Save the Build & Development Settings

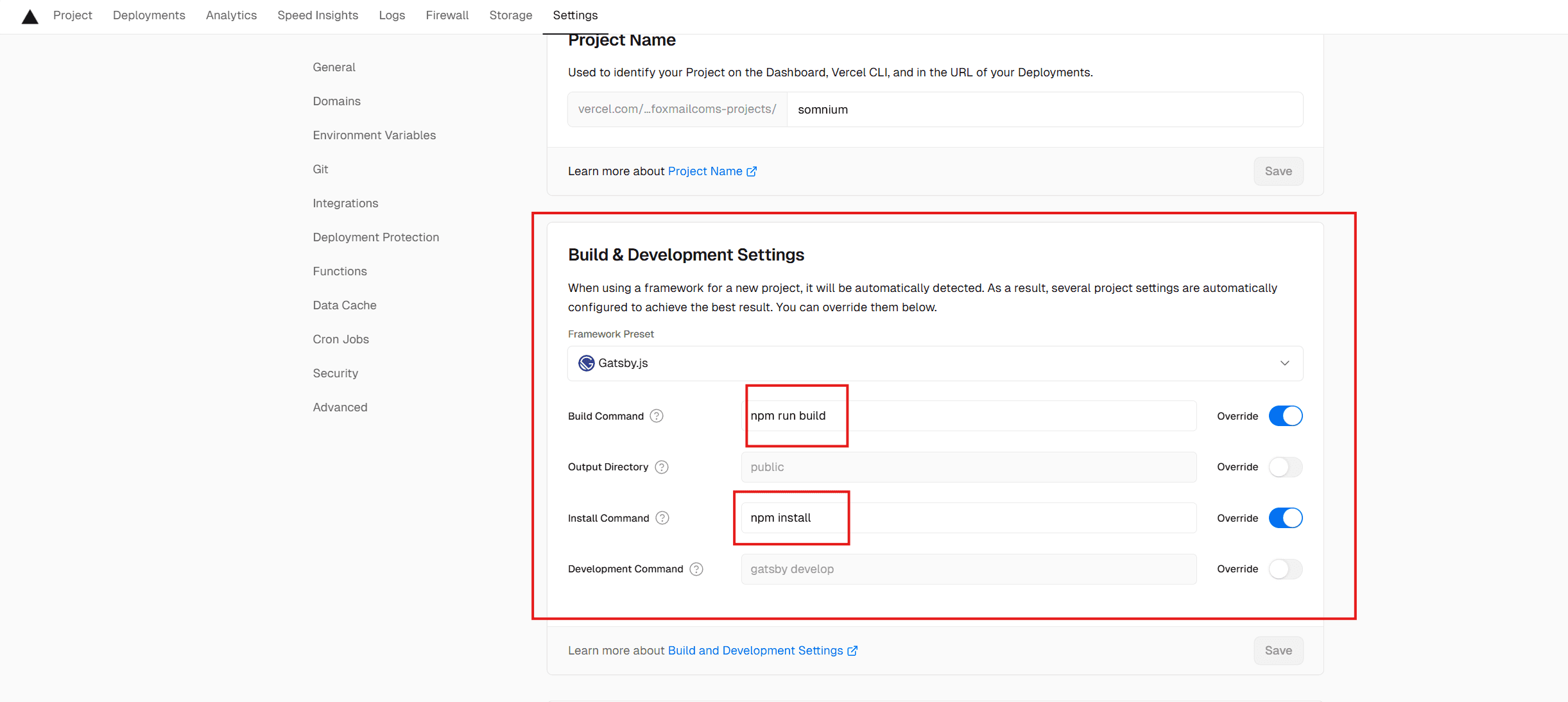click(1278, 651)
